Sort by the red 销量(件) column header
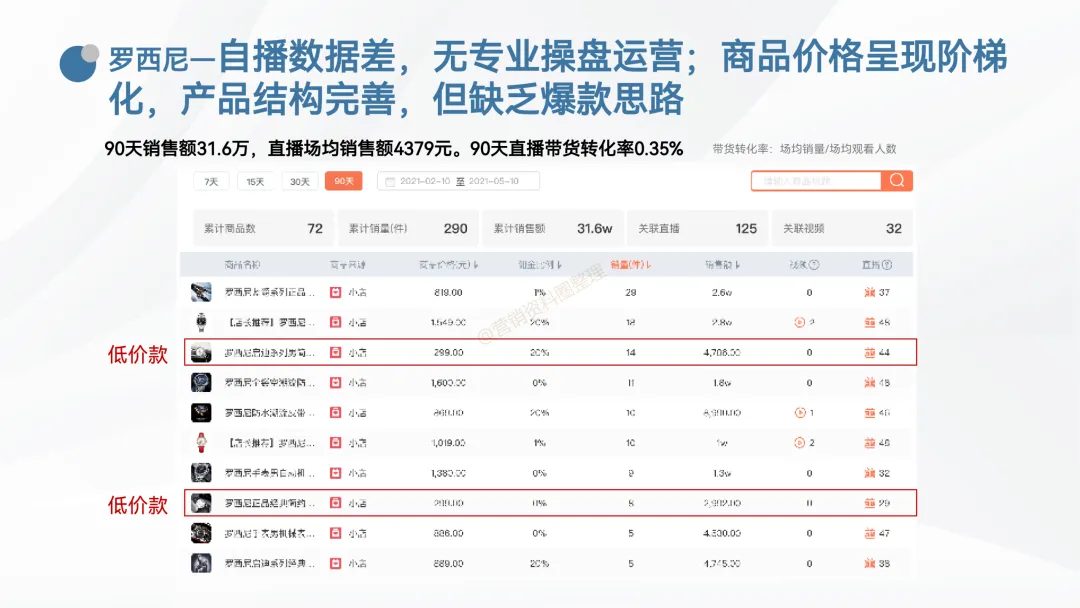Screen dimensions: 1080x608 point(631,264)
